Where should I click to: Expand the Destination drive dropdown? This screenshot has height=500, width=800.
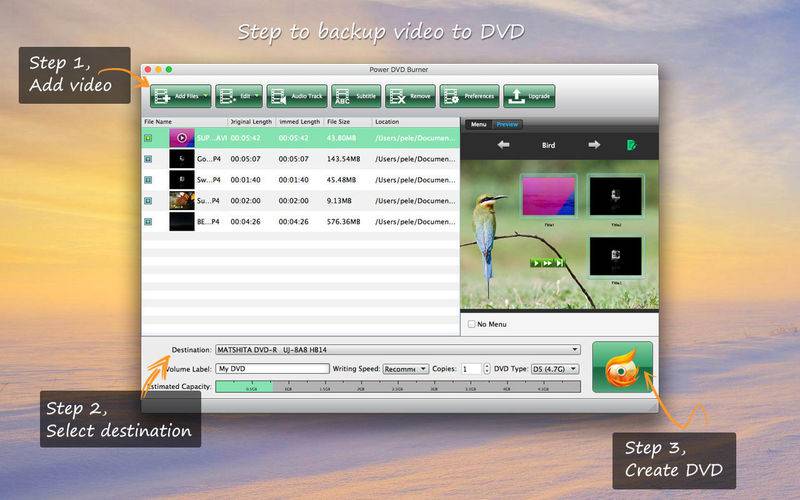pos(397,349)
